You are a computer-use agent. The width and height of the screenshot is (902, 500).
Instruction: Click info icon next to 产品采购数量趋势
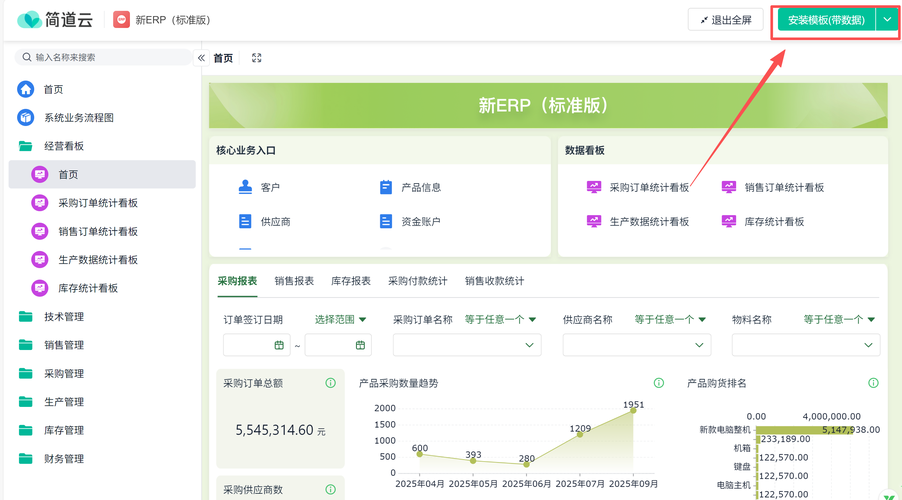click(659, 383)
